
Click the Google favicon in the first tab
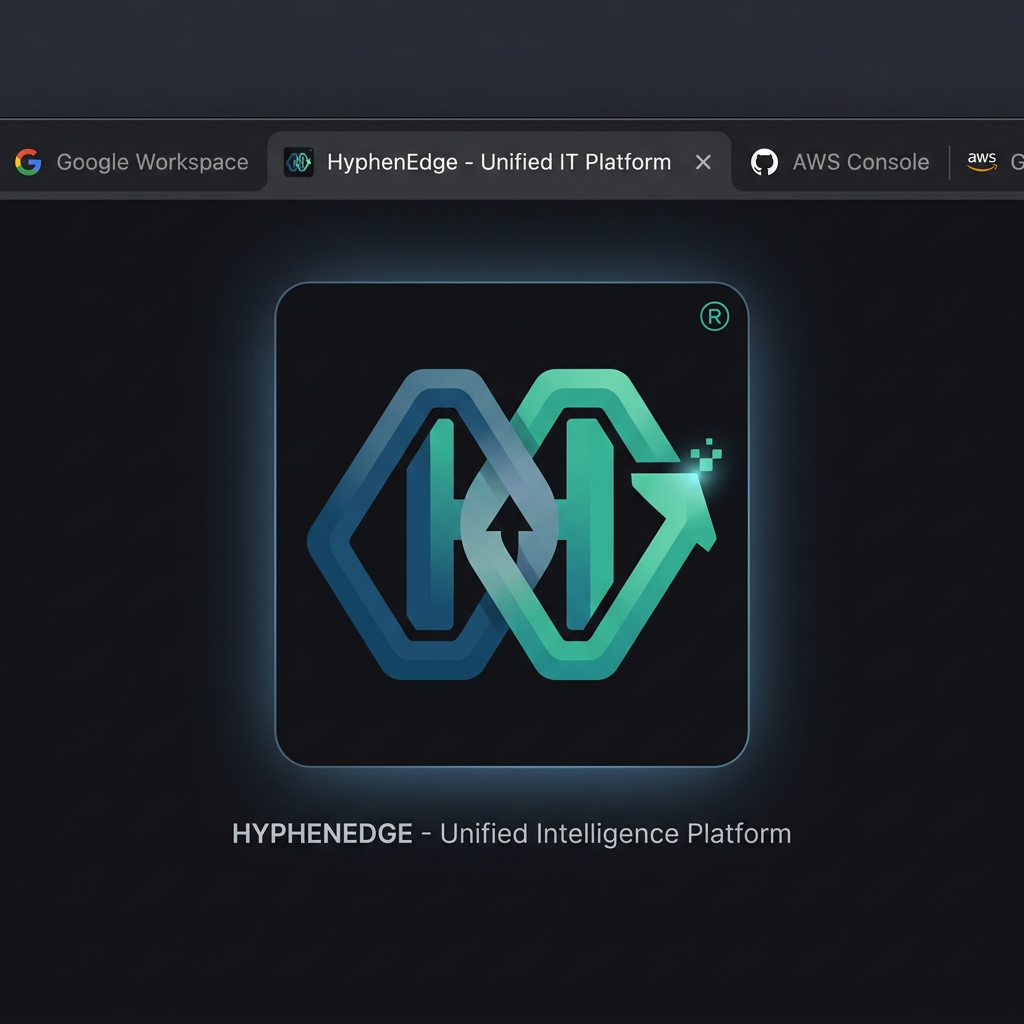28,162
